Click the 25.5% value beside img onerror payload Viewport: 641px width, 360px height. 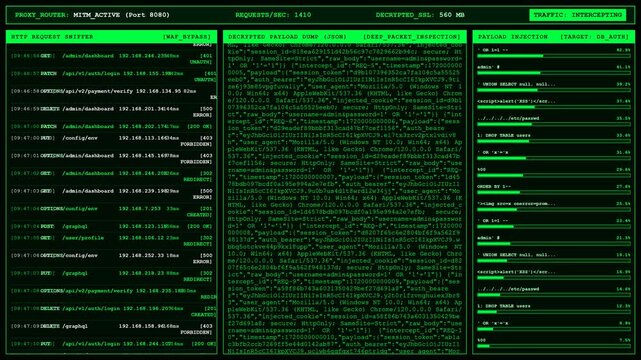pyautogui.click(x=623, y=203)
